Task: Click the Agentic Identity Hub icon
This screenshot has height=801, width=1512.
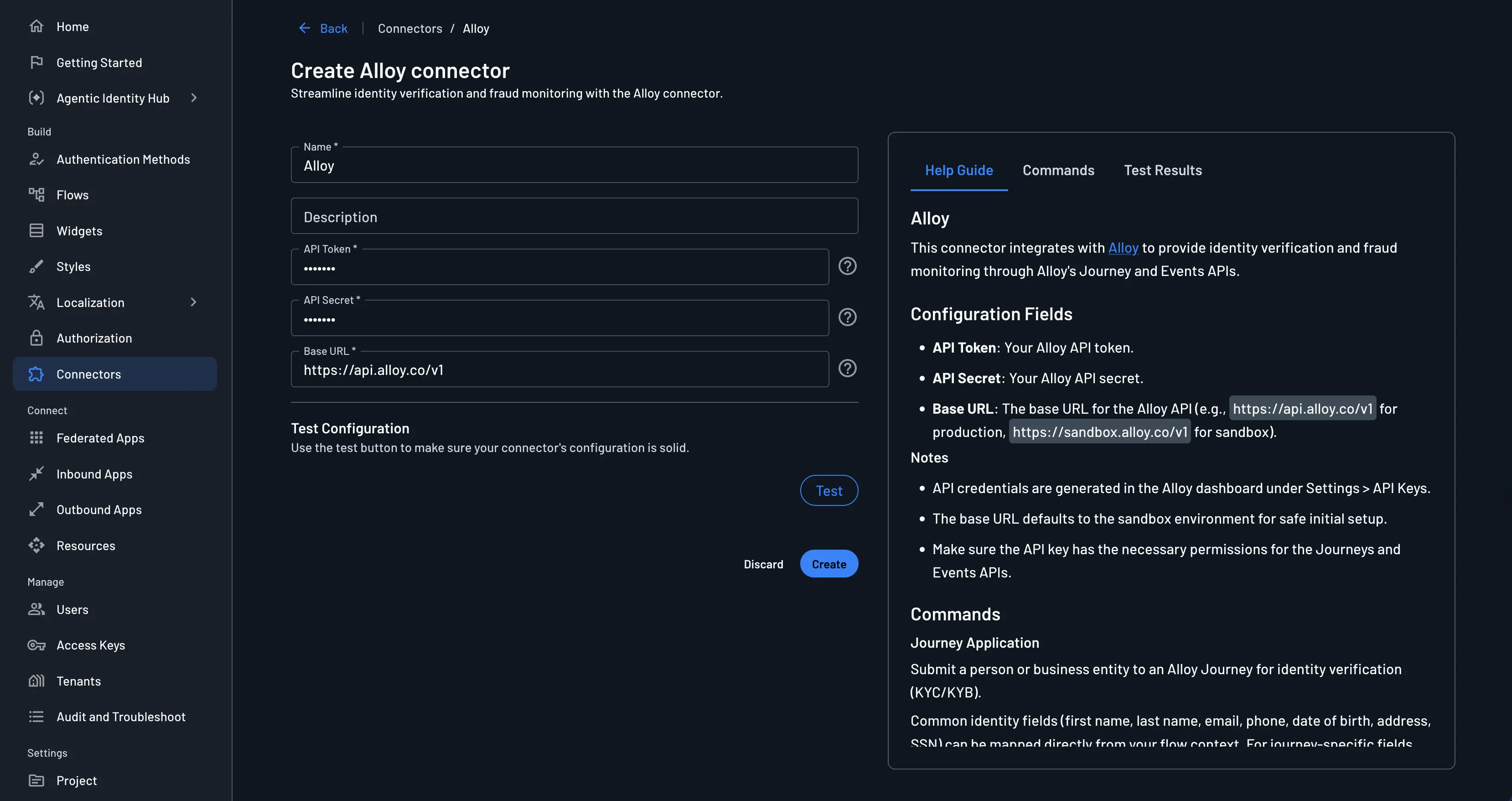Action: [x=36, y=98]
